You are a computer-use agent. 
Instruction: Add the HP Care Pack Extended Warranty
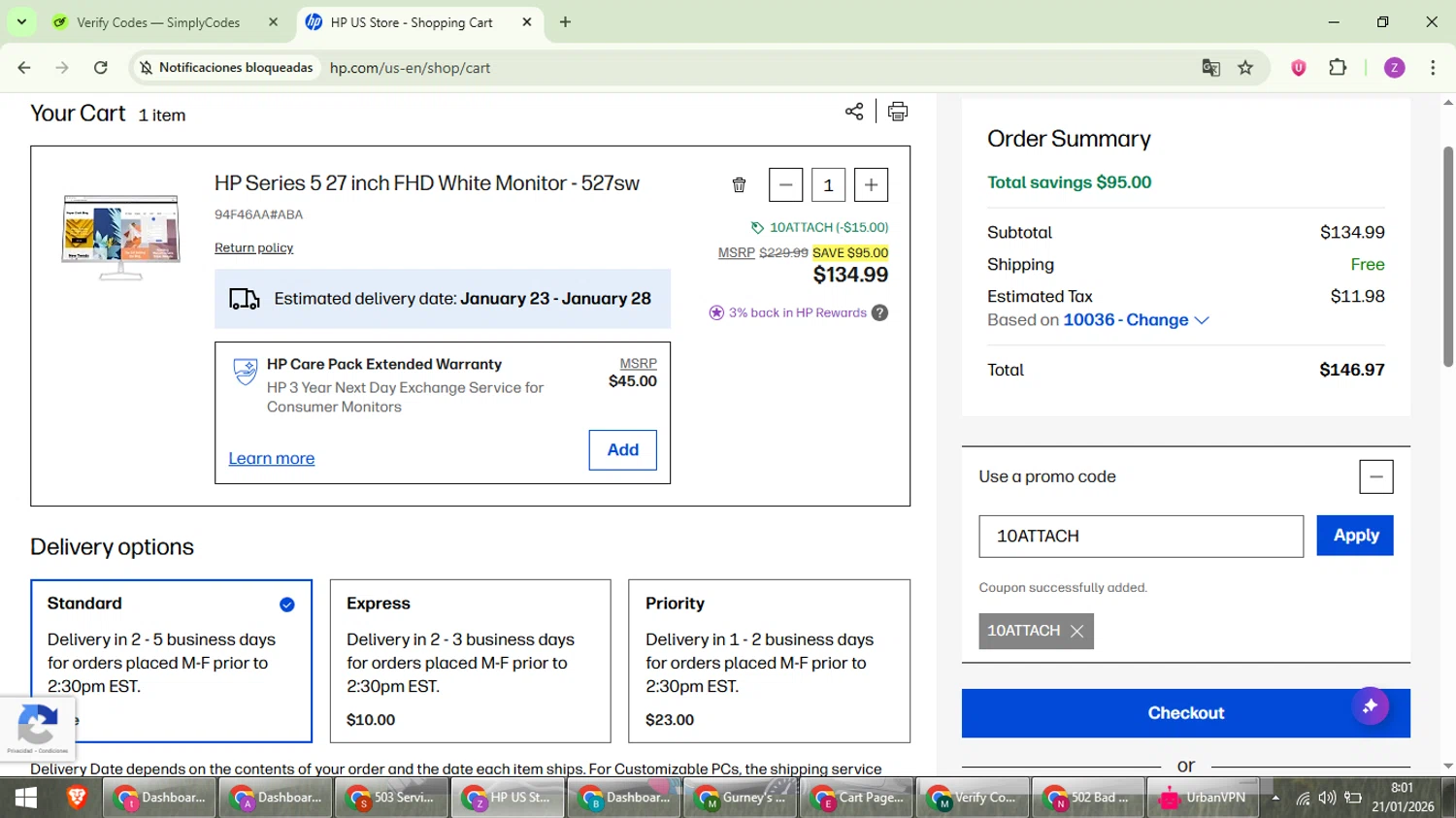[x=622, y=449]
